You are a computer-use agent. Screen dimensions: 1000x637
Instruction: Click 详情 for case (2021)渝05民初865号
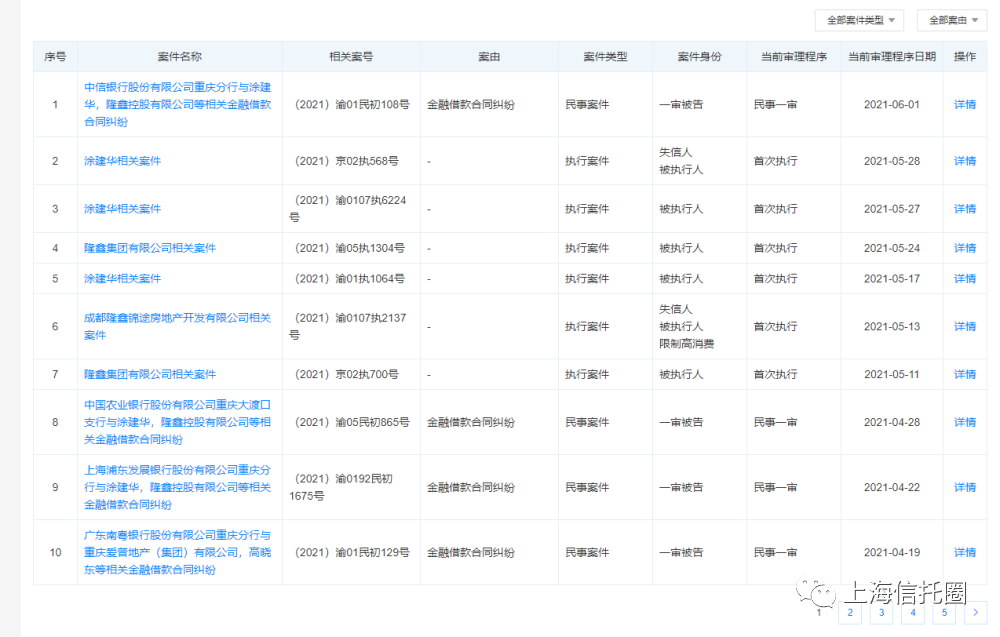(x=964, y=421)
